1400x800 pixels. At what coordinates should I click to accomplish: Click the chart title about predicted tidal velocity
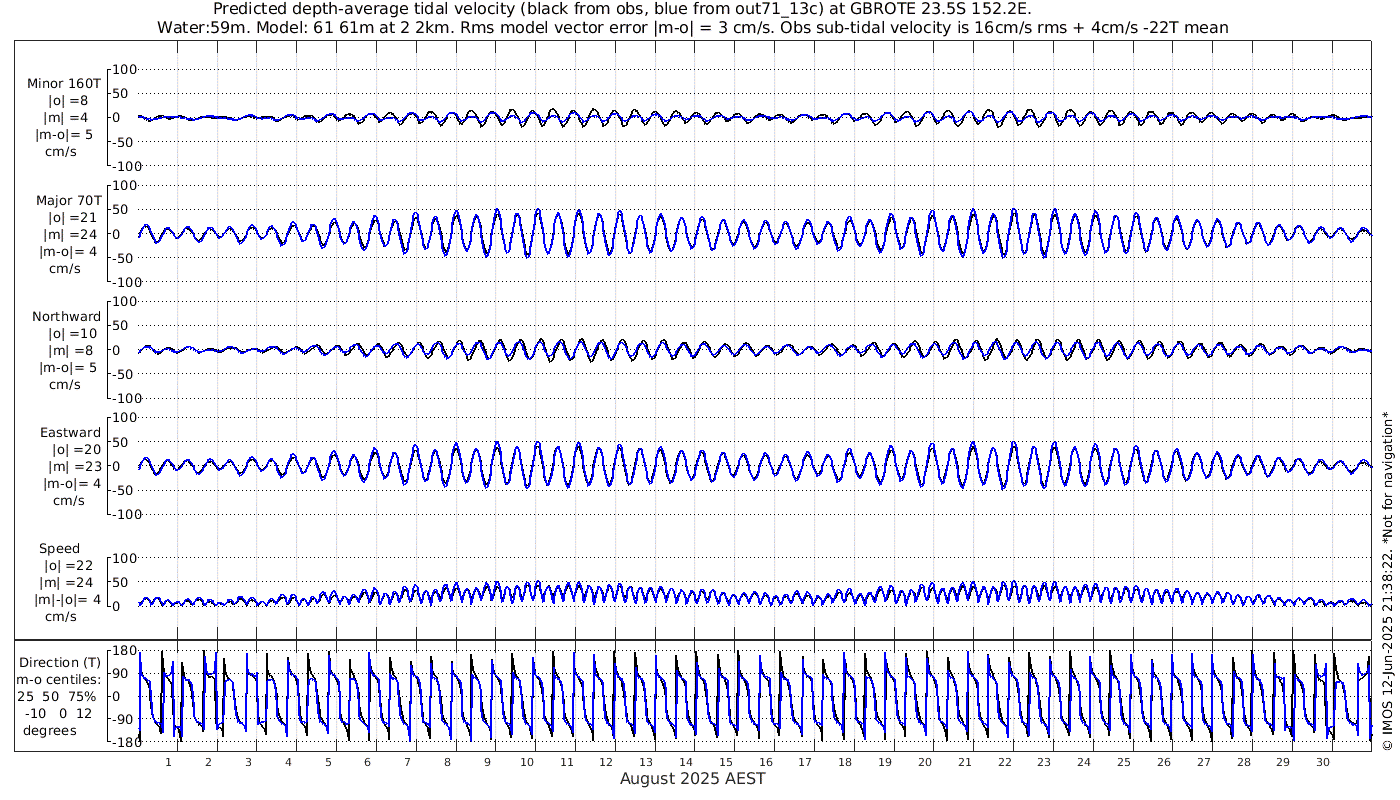622,9
